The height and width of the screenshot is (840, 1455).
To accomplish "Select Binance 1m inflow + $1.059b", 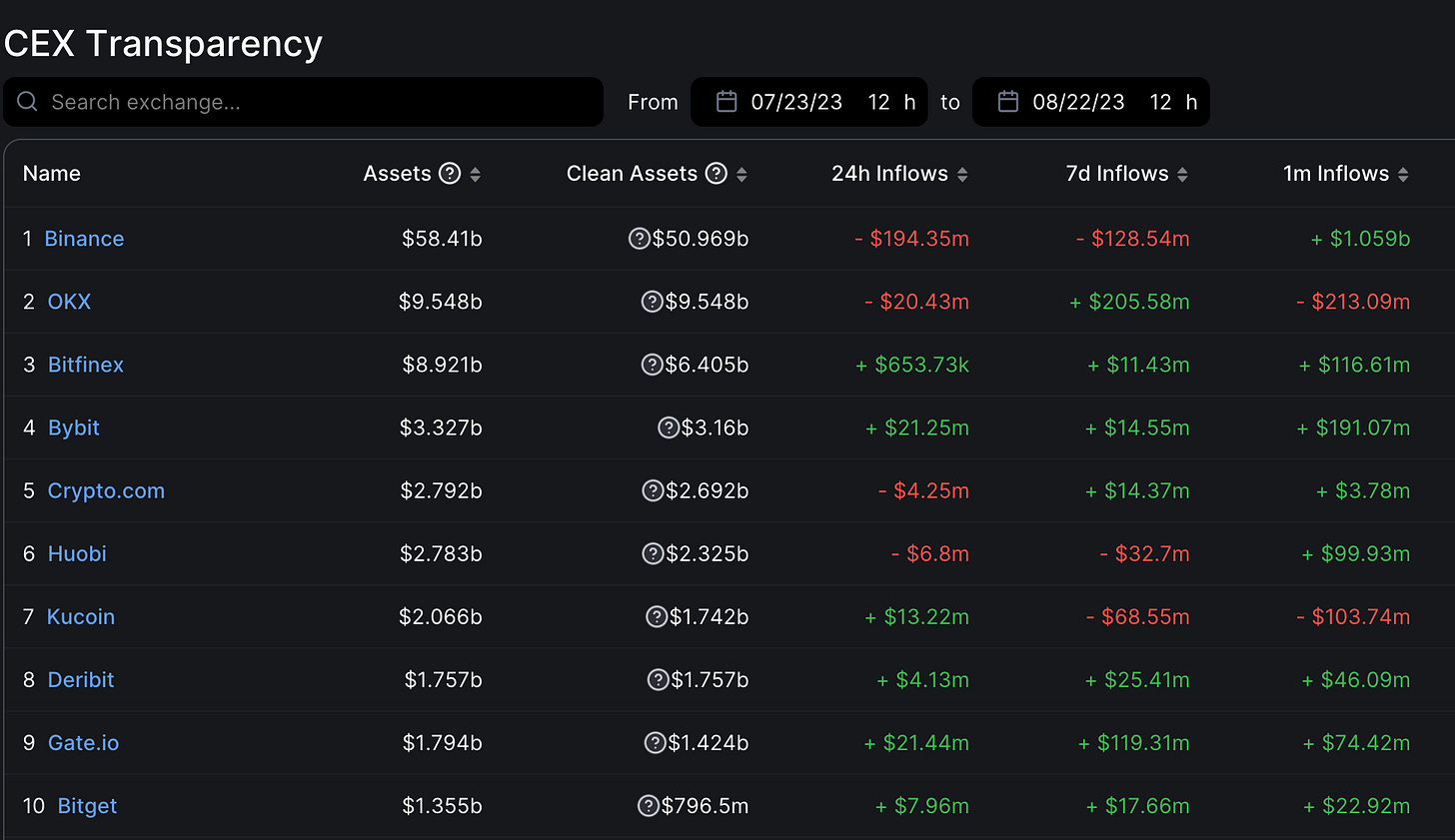I will click(x=1360, y=239).
